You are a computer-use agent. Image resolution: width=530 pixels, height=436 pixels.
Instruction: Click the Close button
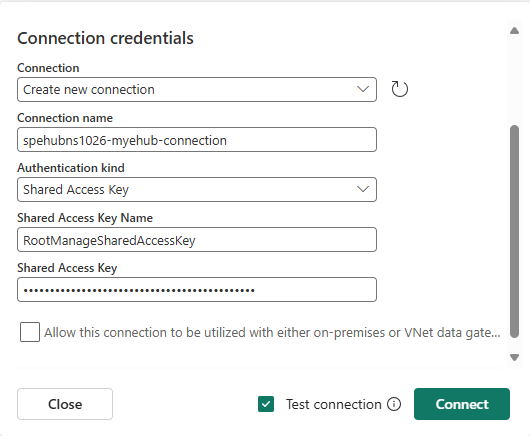click(x=65, y=404)
